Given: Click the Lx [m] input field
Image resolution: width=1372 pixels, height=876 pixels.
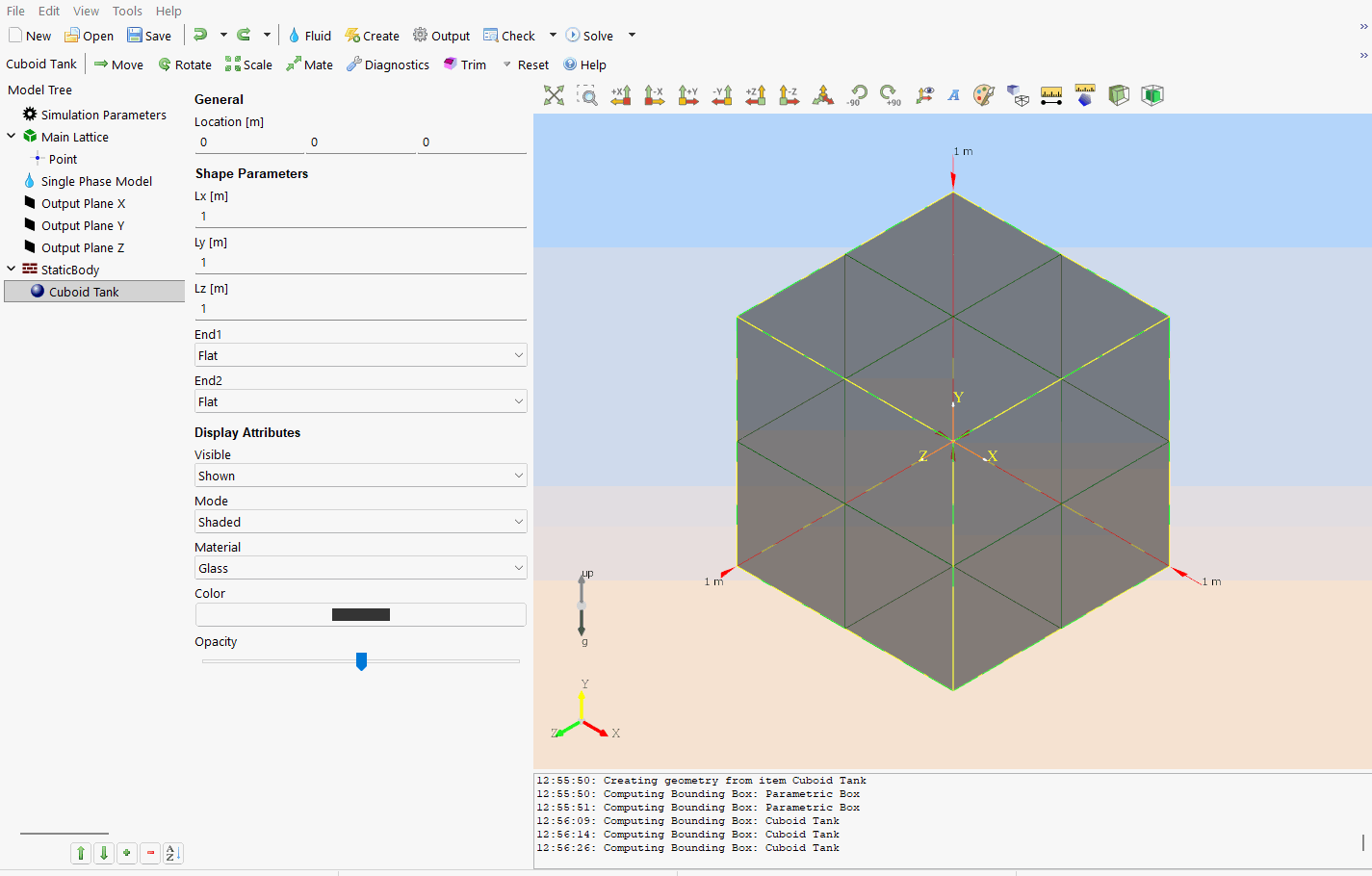Looking at the screenshot, I should click(360, 217).
